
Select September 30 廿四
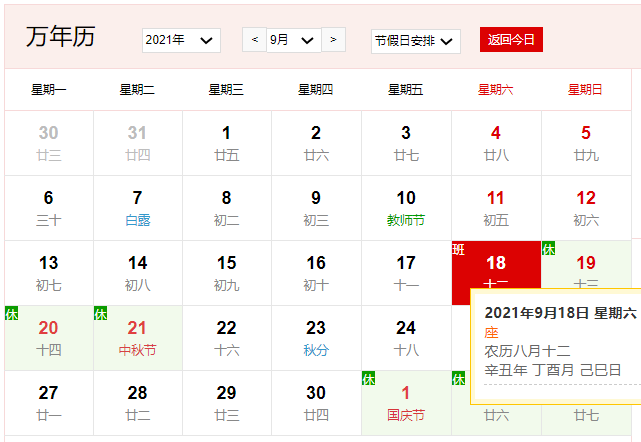316,403
